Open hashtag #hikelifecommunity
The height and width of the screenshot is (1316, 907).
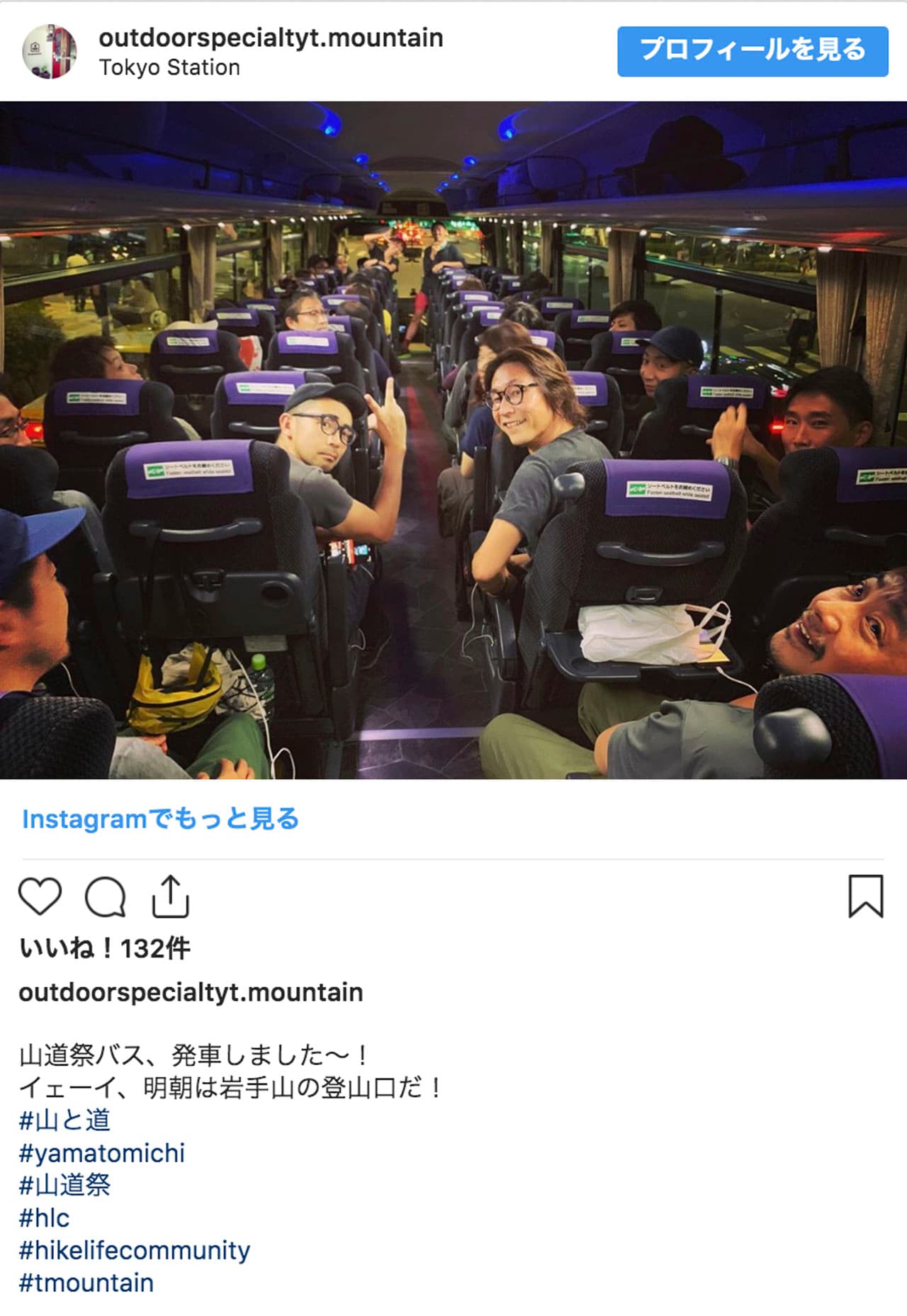[x=134, y=1250]
